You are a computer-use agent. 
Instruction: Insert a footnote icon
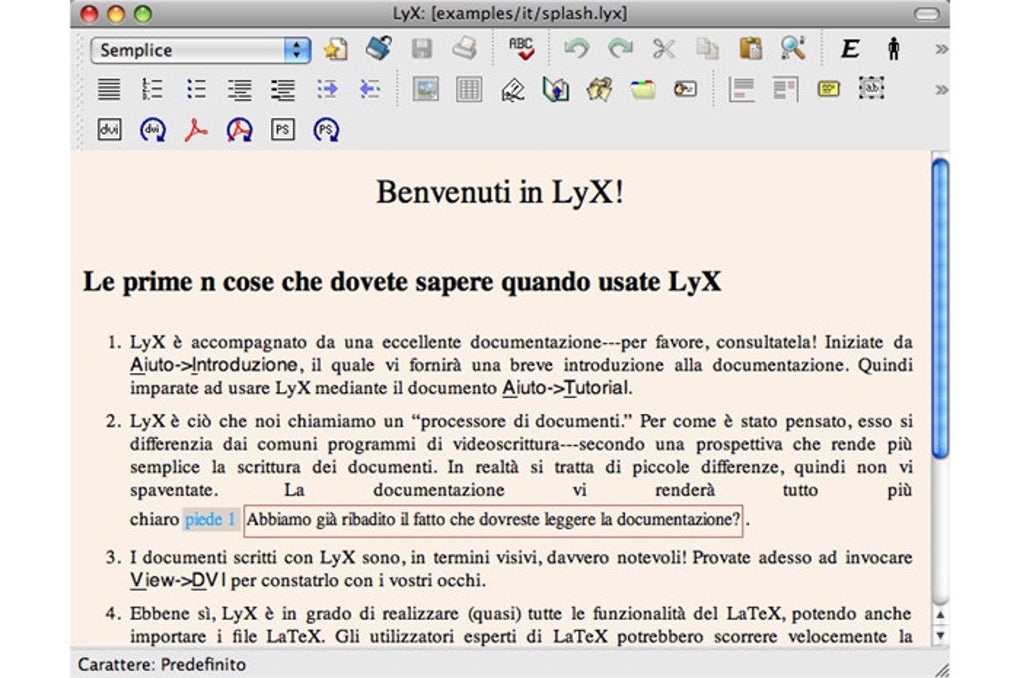[x=742, y=89]
